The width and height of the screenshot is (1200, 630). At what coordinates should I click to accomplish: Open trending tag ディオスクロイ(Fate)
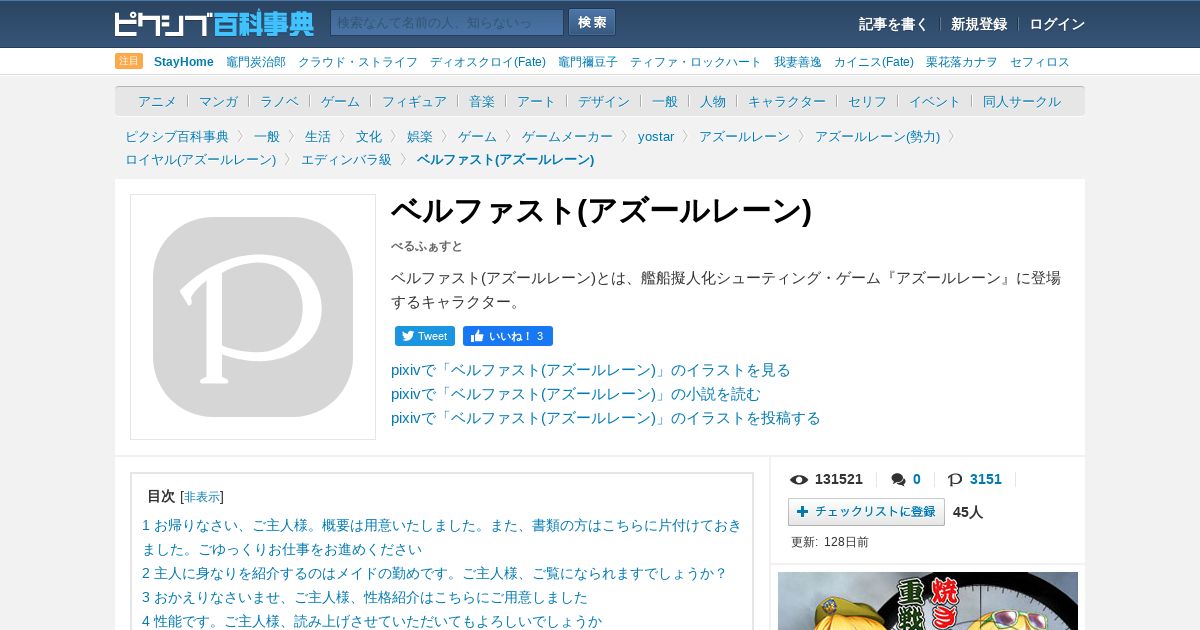coord(488,62)
